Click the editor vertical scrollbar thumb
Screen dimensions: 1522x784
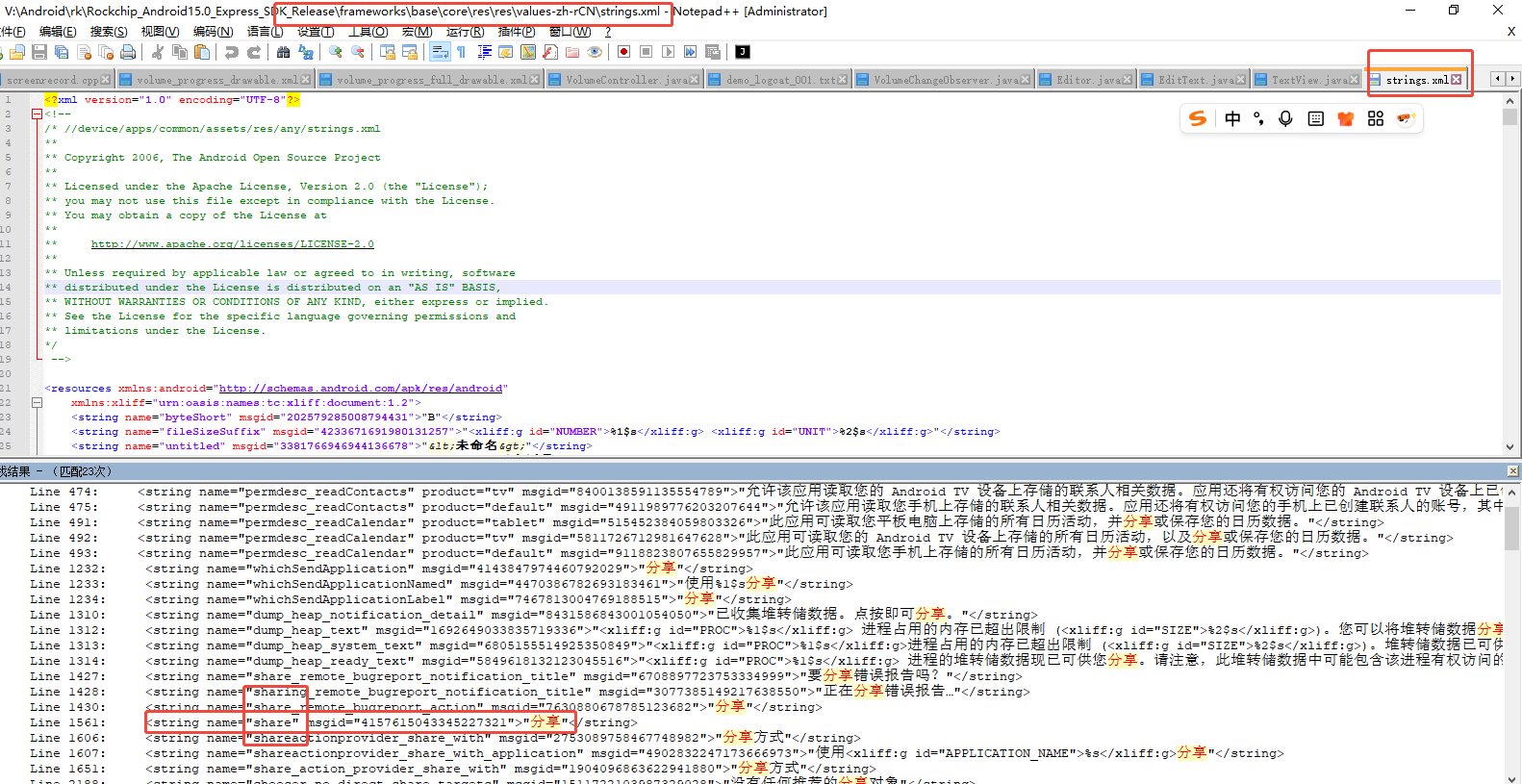[x=1509, y=116]
